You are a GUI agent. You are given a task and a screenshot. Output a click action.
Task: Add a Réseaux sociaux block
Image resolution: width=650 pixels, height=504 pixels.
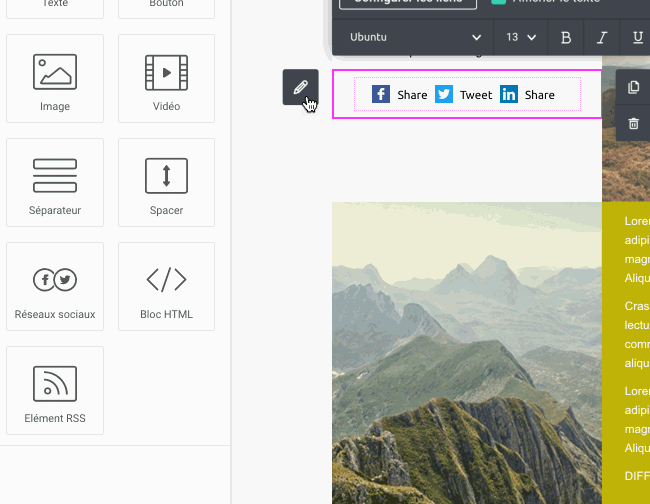[55, 286]
